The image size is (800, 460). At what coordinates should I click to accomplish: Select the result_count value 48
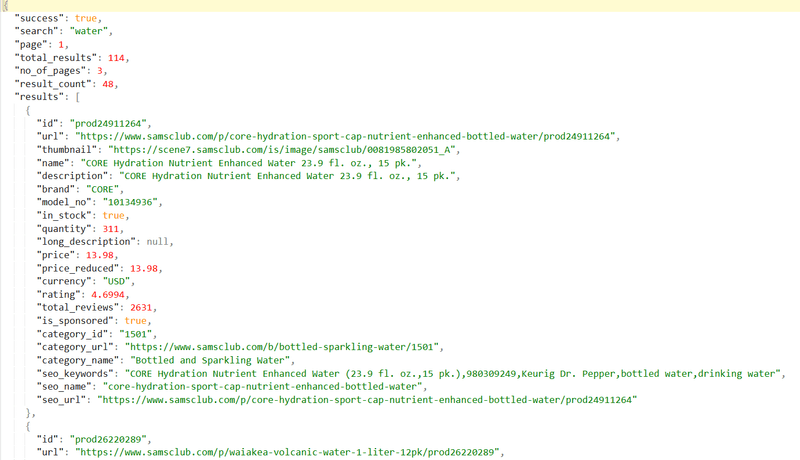point(108,84)
